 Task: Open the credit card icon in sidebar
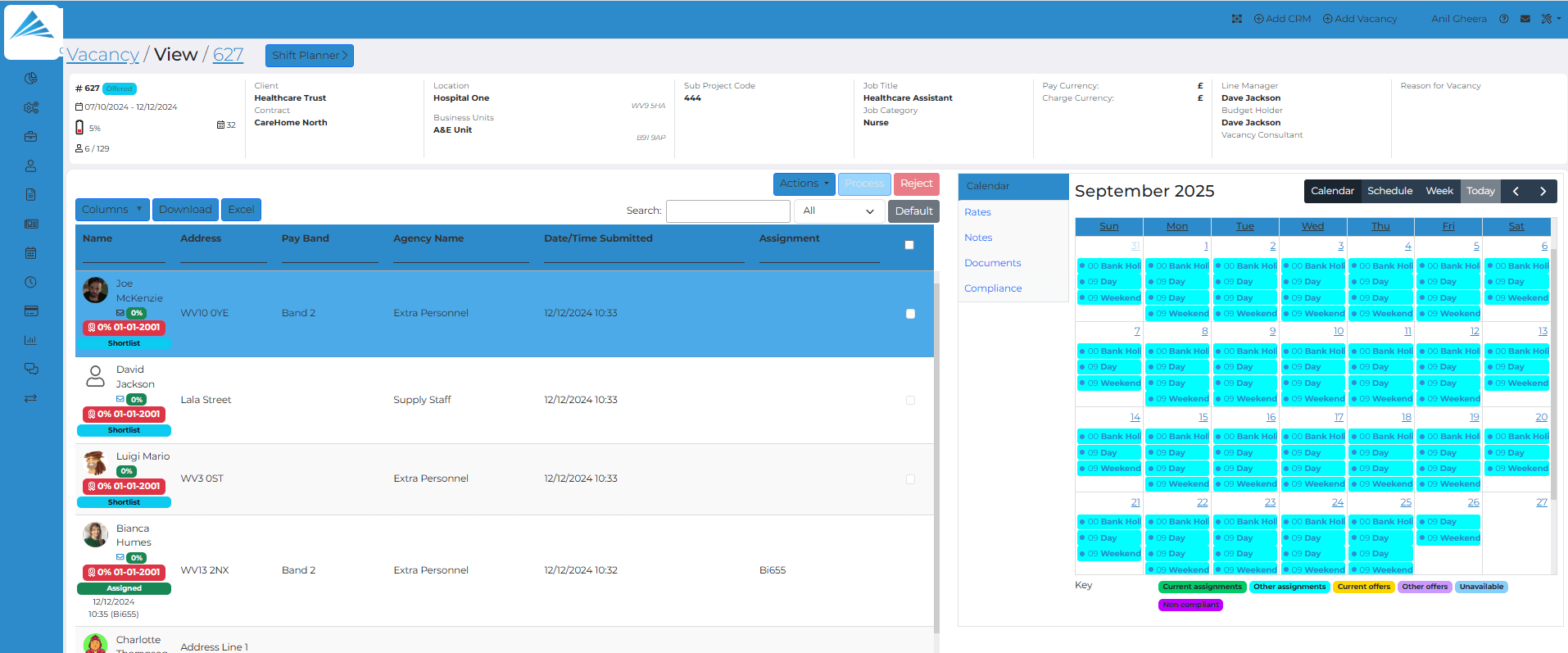coord(31,311)
